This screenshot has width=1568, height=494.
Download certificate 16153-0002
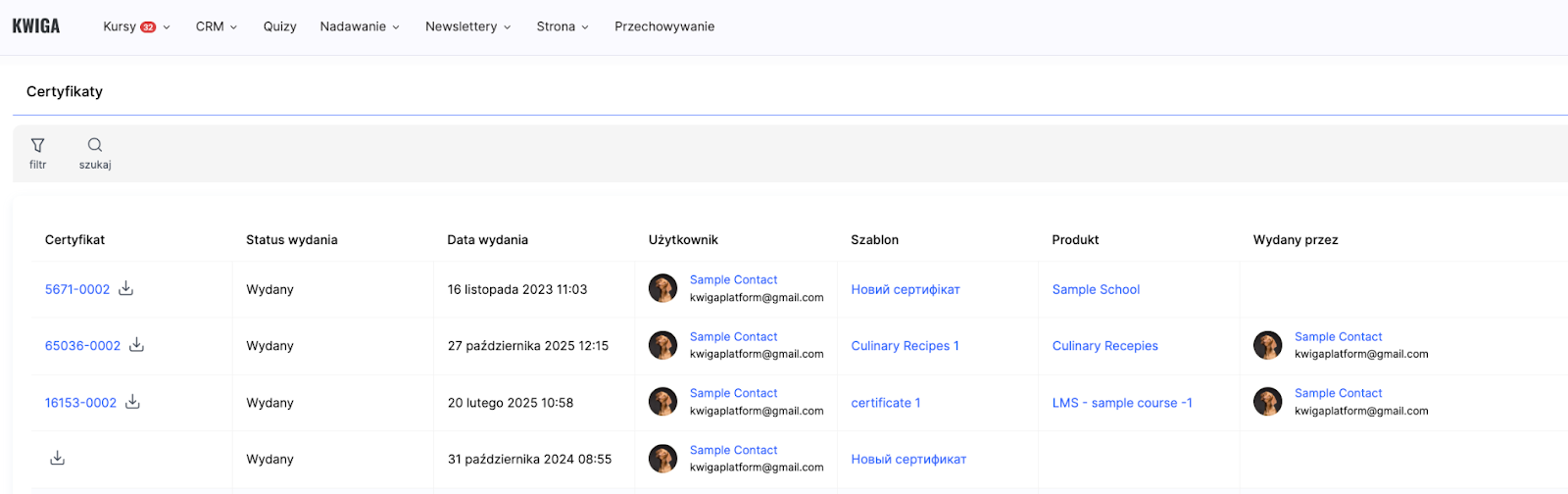[133, 402]
